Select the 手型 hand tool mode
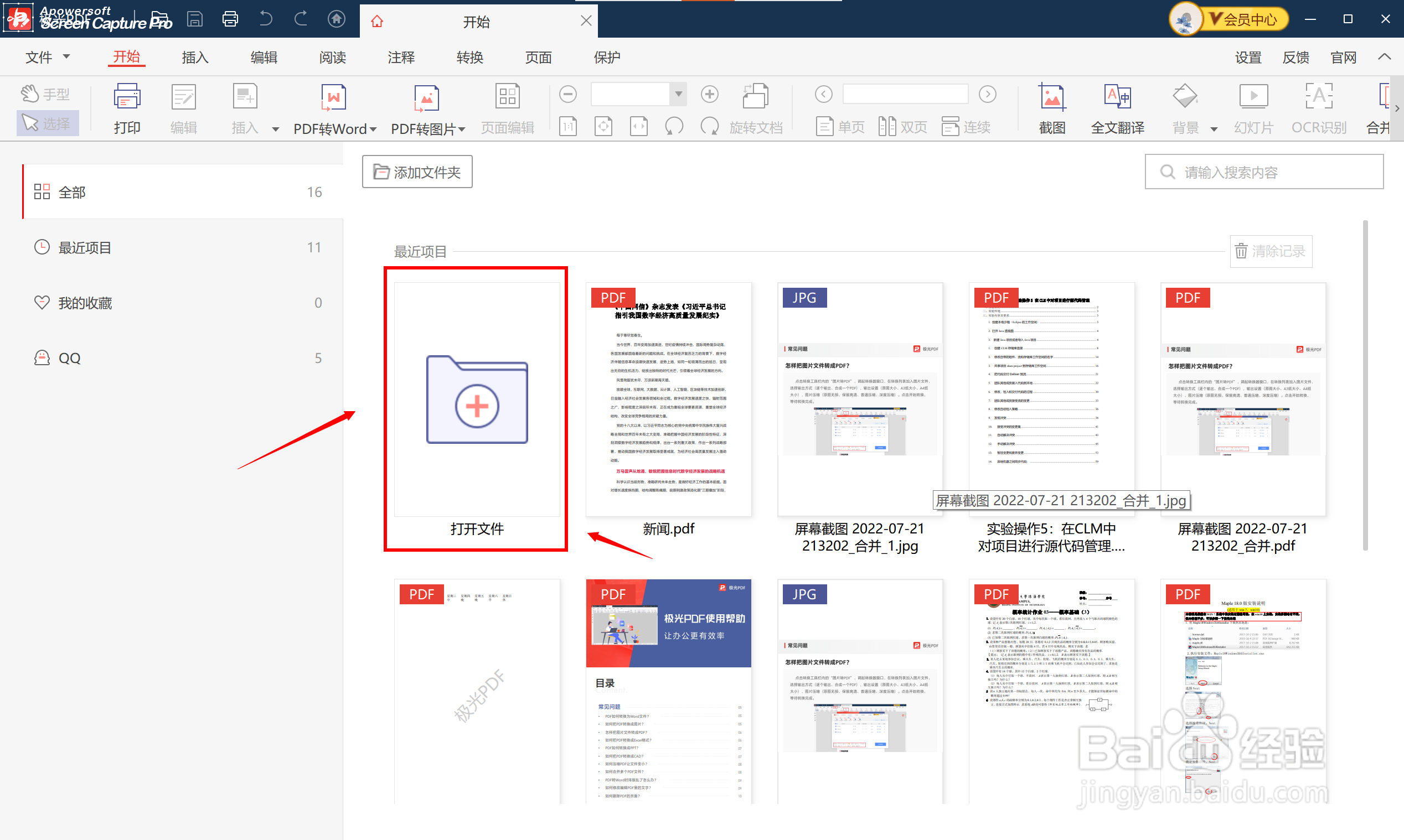Viewport: 1404px width, 840px height. (47, 94)
